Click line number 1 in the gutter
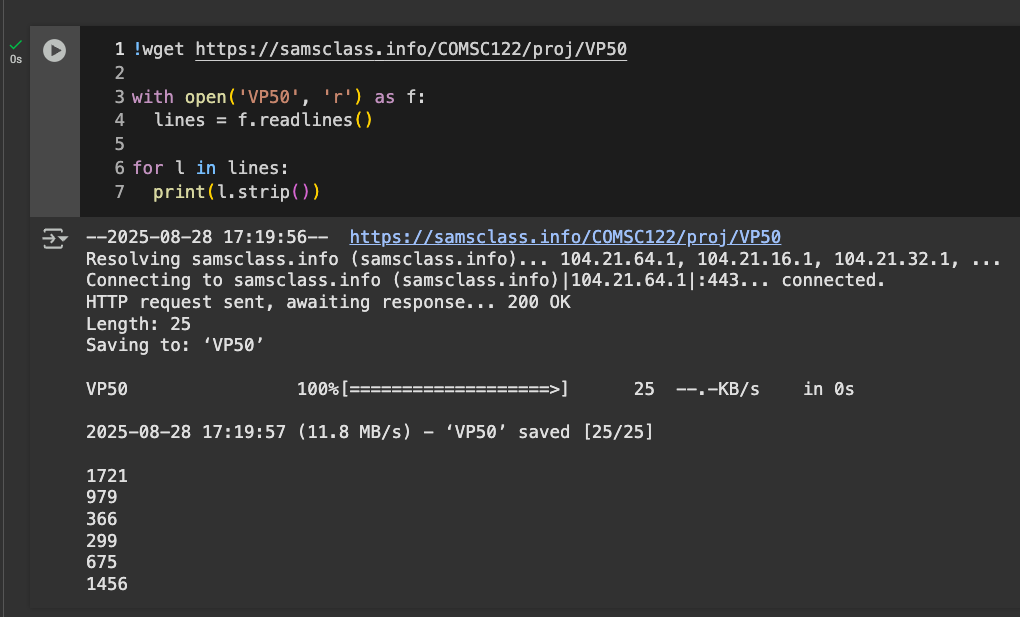 click(x=120, y=49)
